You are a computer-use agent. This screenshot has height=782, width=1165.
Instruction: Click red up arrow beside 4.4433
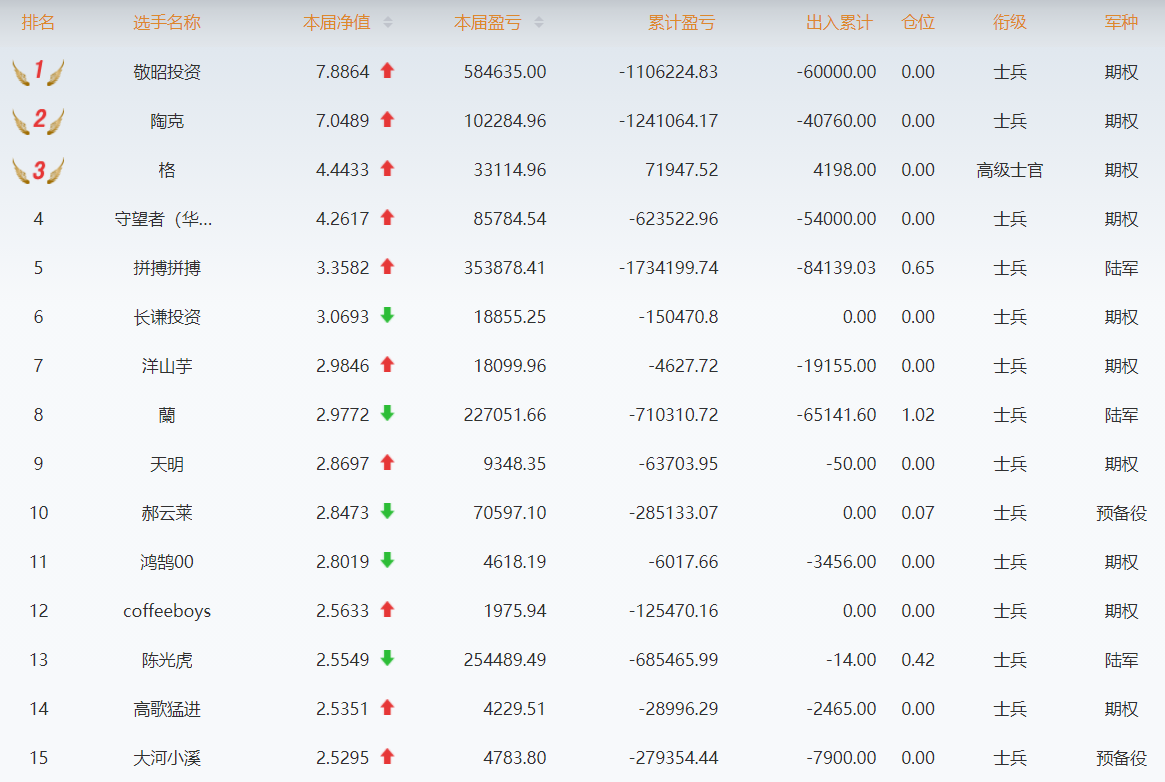pos(387,169)
